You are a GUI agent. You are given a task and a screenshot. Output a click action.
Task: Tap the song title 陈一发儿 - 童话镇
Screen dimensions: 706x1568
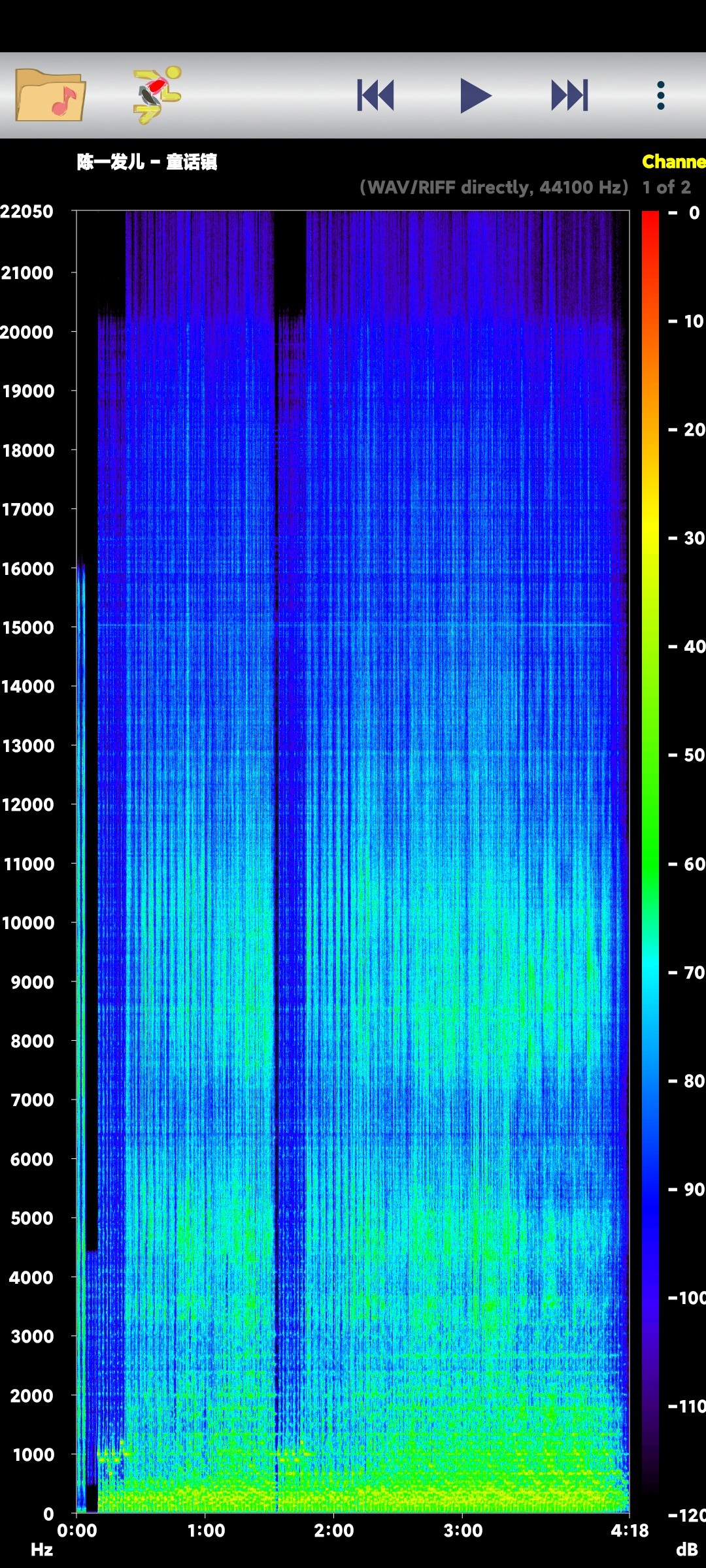tap(147, 162)
